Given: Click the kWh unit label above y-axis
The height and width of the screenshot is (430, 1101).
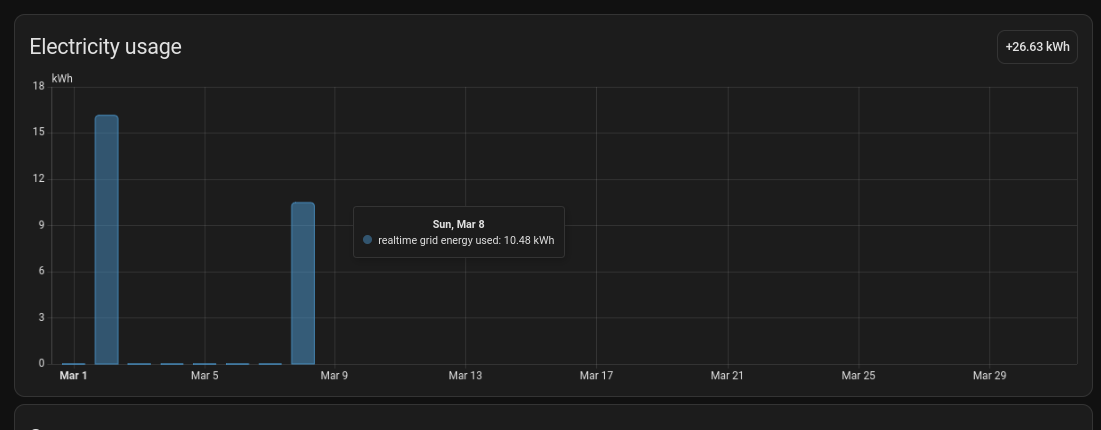Looking at the screenshot, I should tap(62, 78).
